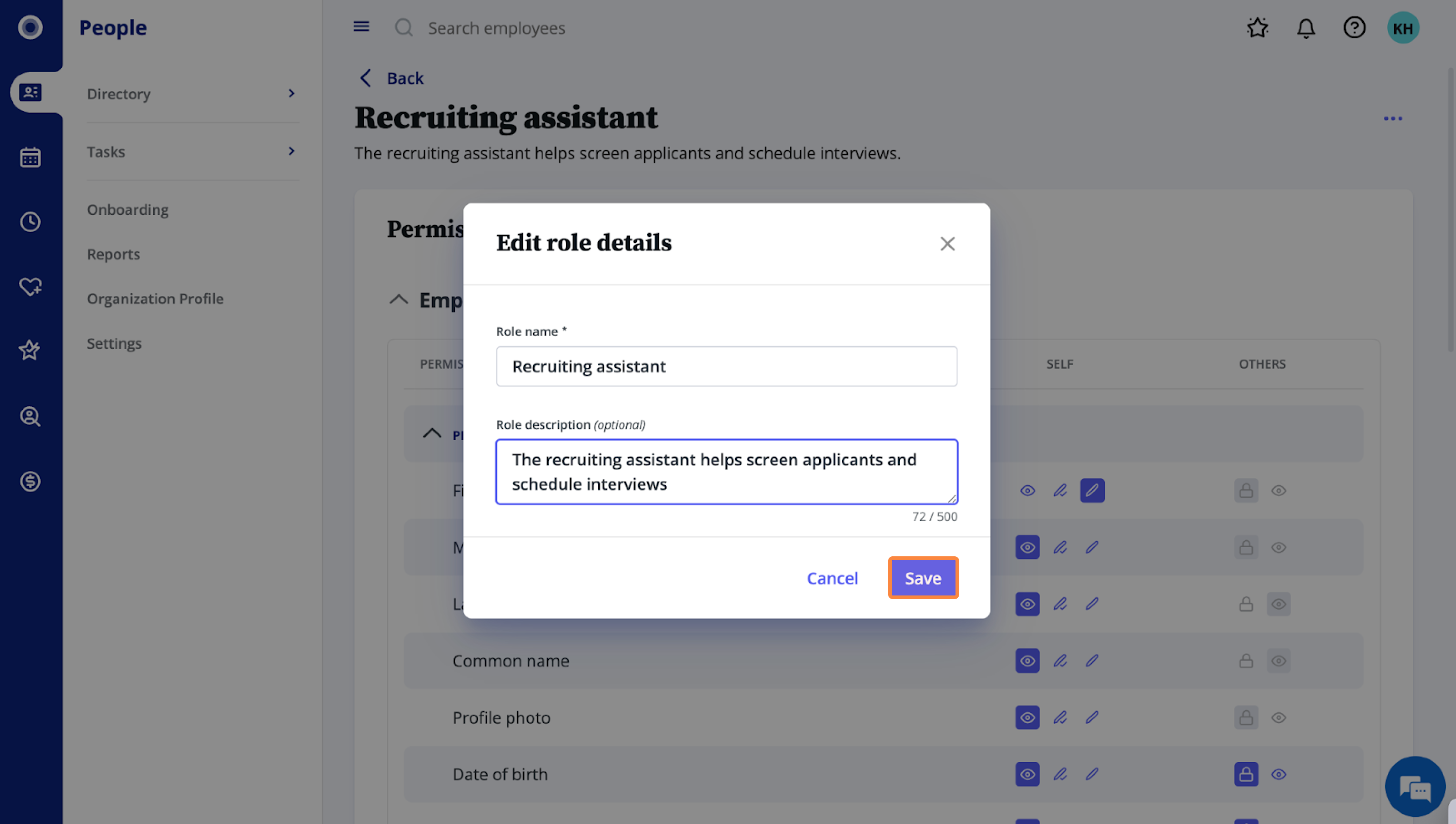Open the three-dot role options menu
Viewport: 1456px width, 824px height.
1393,119
